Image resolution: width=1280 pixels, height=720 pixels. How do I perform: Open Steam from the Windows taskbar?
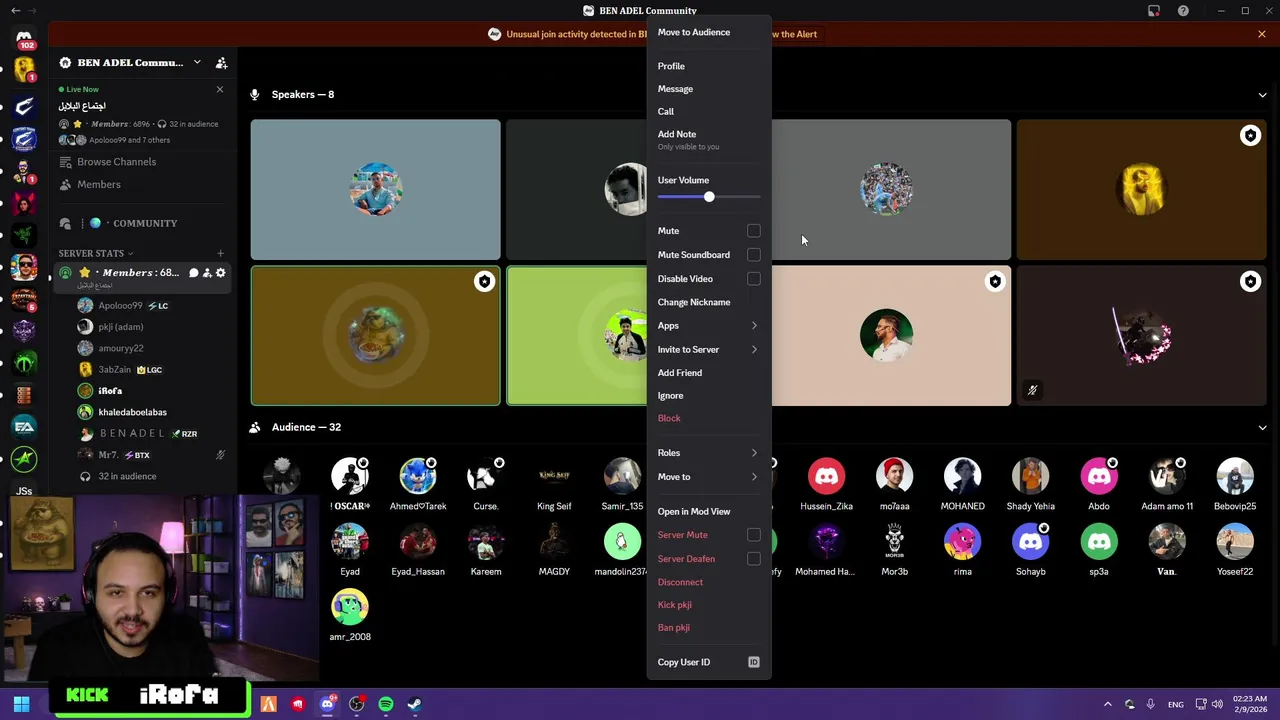pyautogui.click(x=415, y=704)
